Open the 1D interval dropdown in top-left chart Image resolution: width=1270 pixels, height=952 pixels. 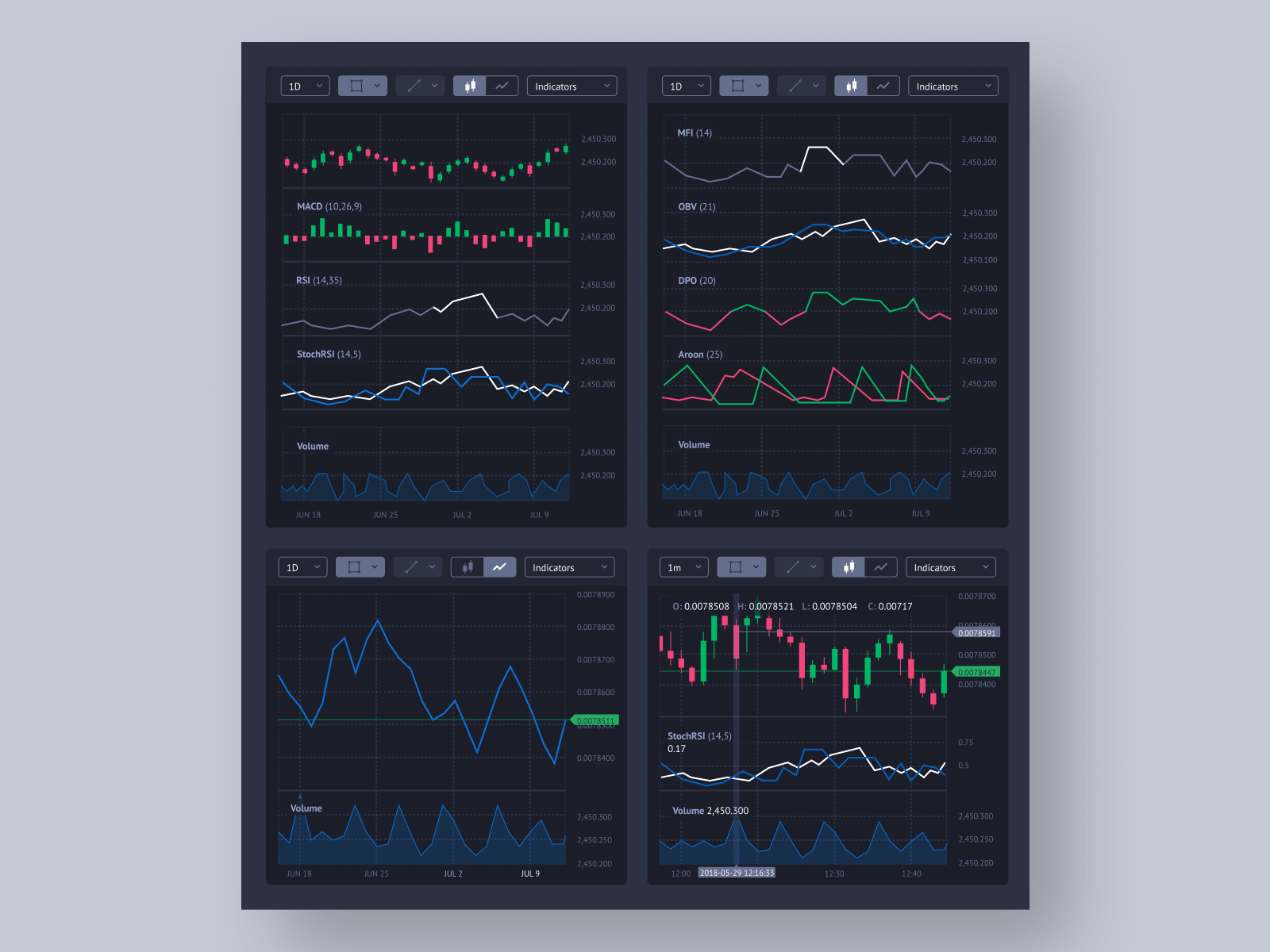[x=305, y=86]
